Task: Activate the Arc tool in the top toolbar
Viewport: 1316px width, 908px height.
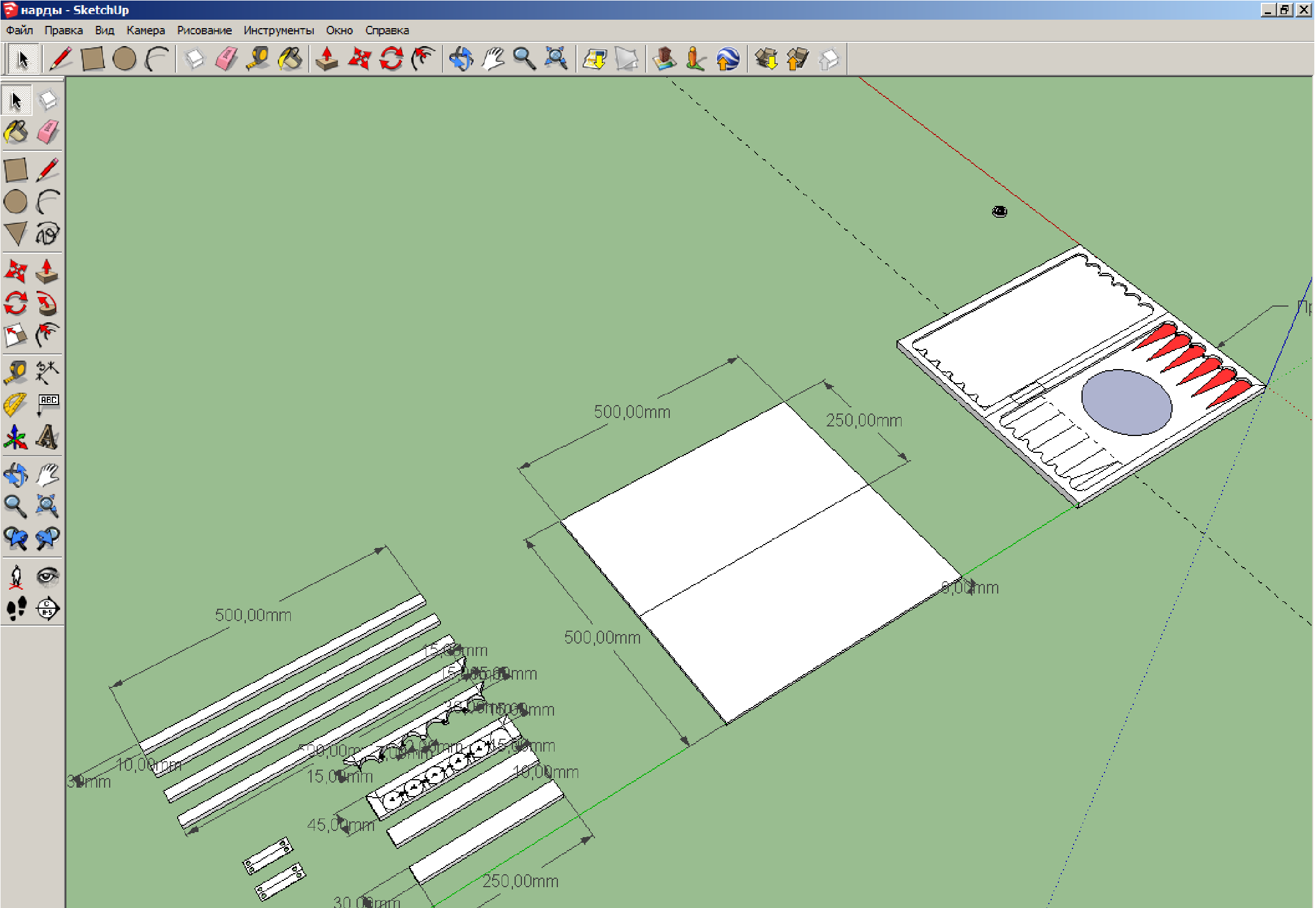Action: point(156,59)
